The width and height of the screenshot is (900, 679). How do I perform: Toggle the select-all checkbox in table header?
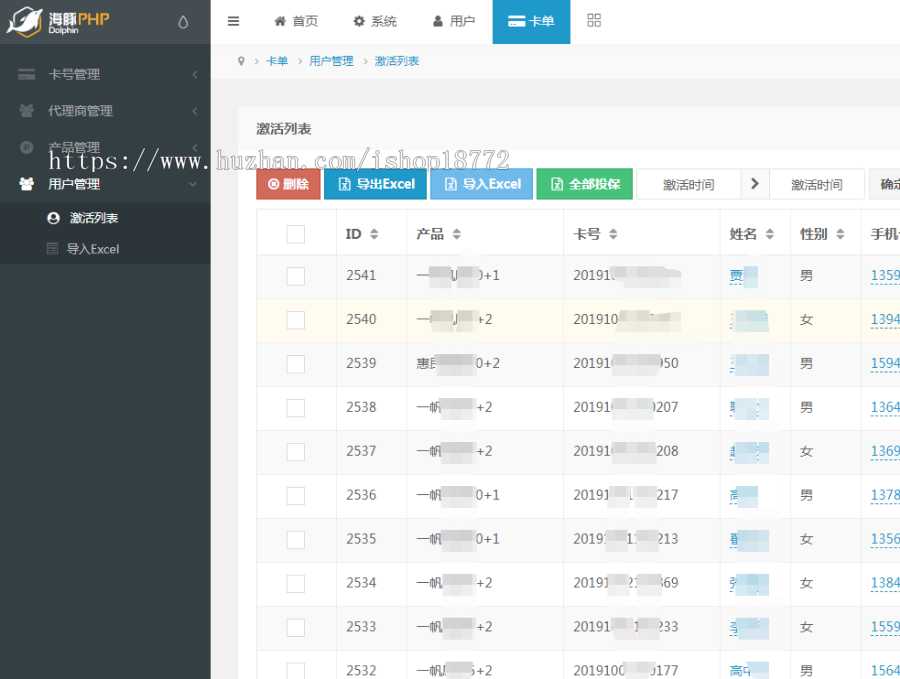point(295,234)
